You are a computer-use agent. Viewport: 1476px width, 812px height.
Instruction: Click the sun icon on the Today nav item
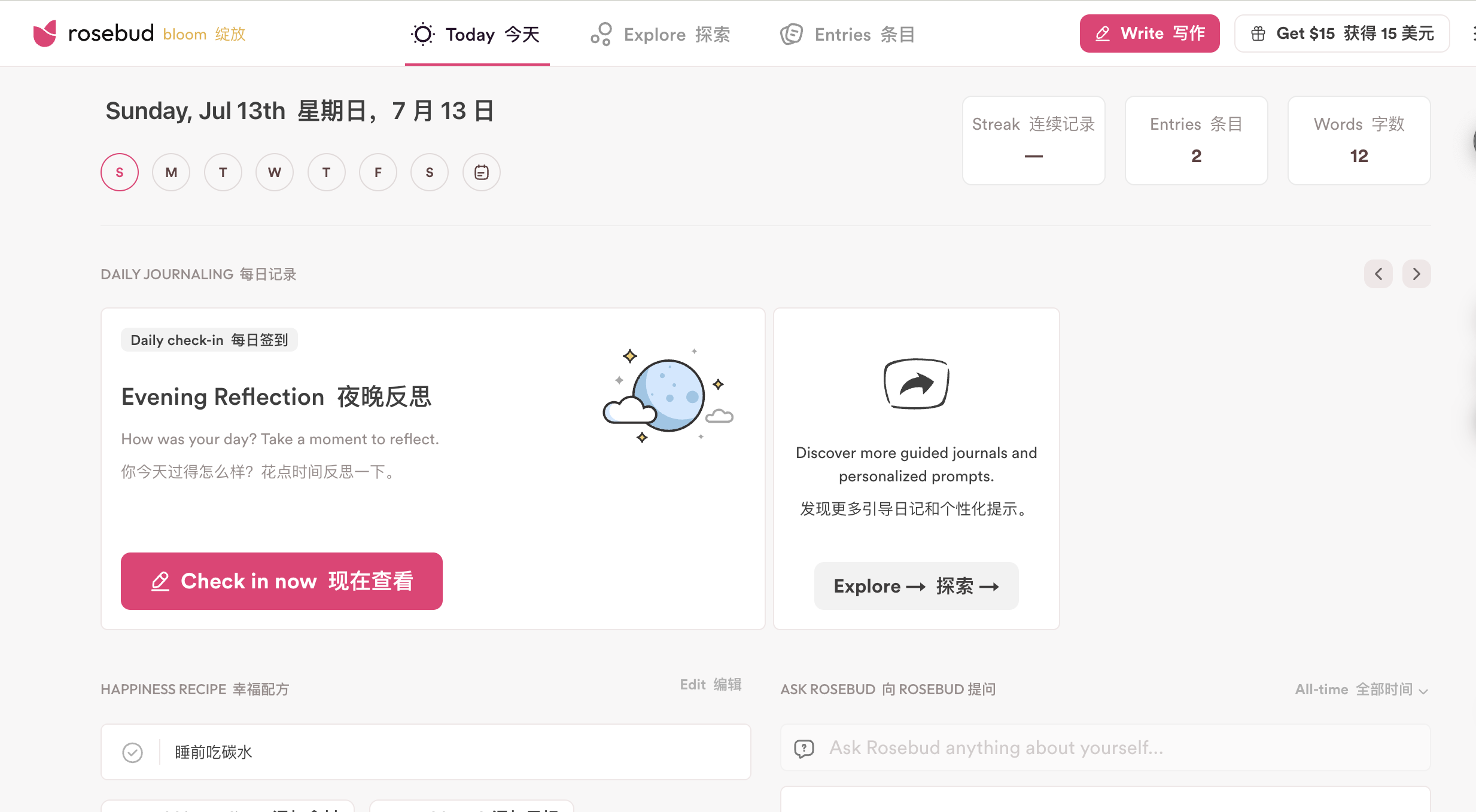[422, 35]
